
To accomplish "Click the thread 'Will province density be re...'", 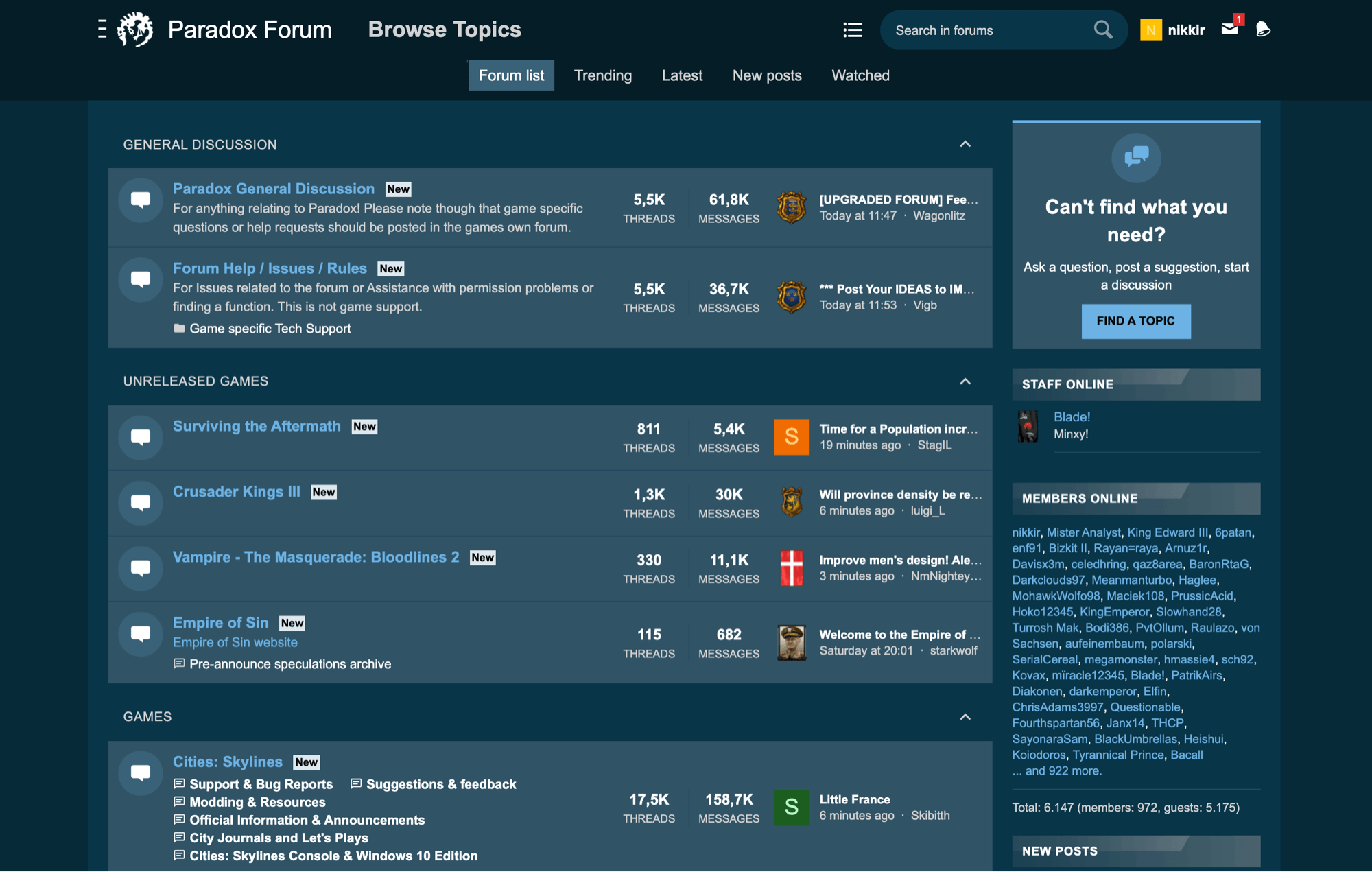I will pos(899,495).
